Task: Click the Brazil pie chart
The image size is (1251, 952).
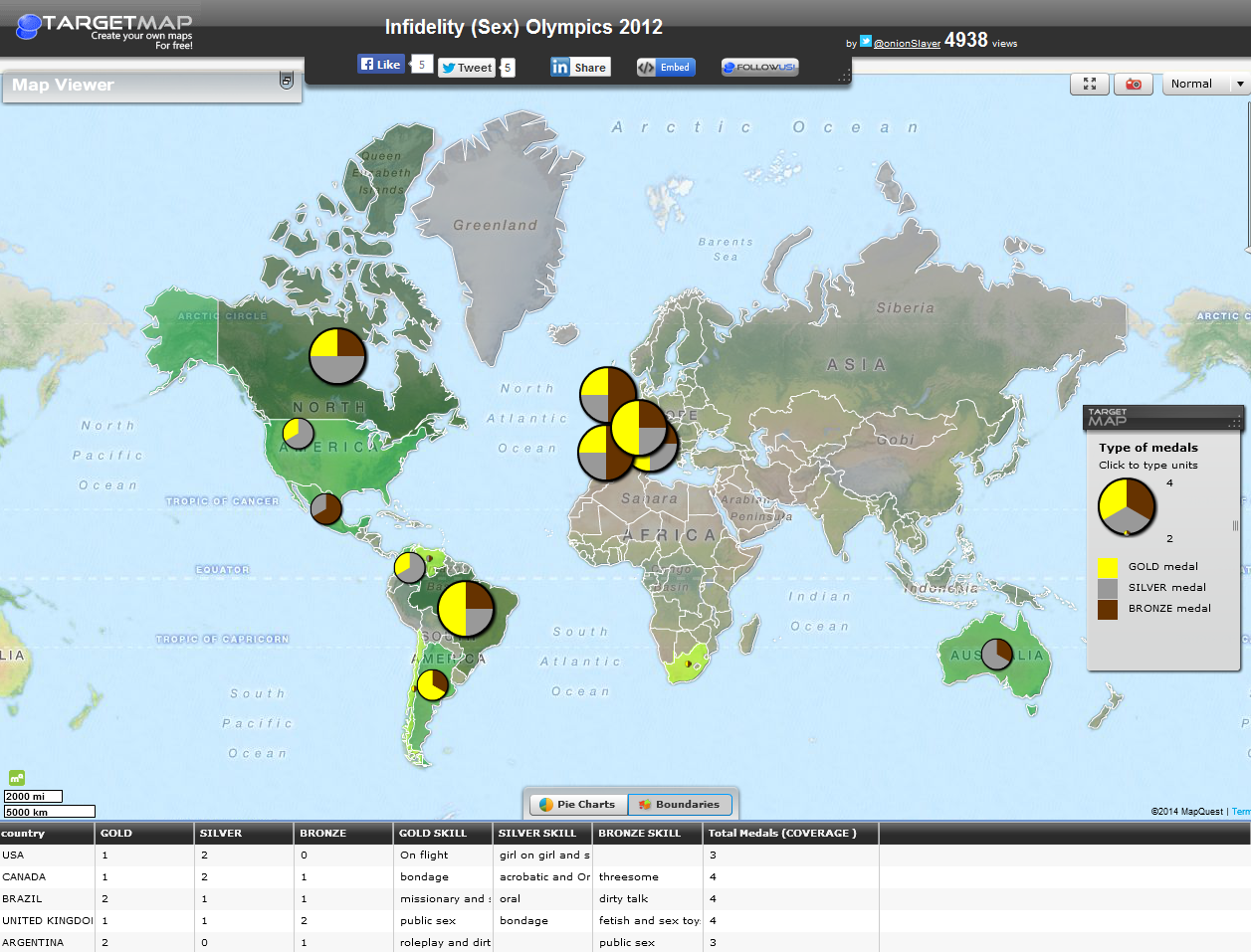Action: point(466,609)
